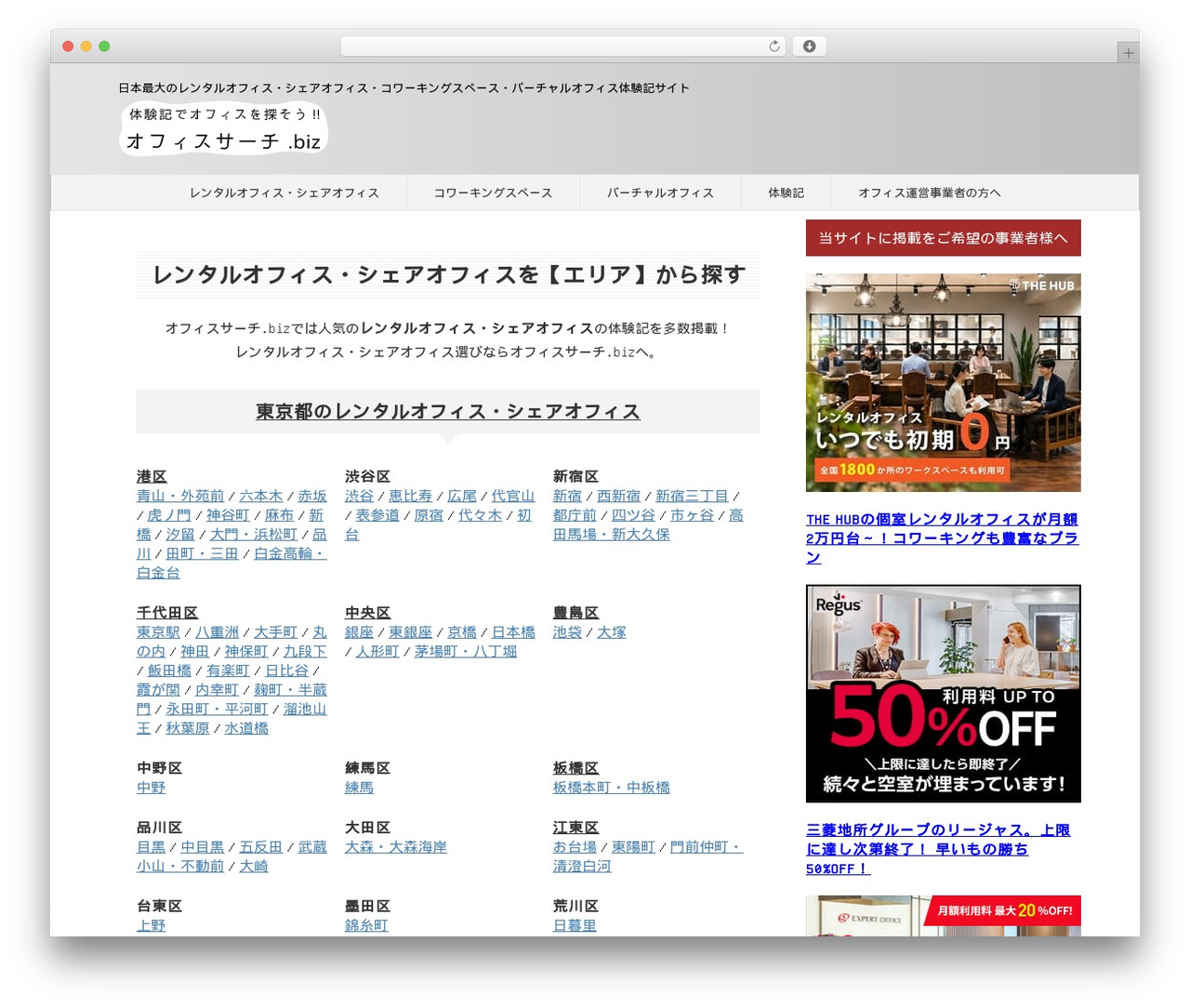The width and height of the screenshot is (1190, 1008).
Task: Go to the 池袋 area link
Action: click(x=567, y=632)
